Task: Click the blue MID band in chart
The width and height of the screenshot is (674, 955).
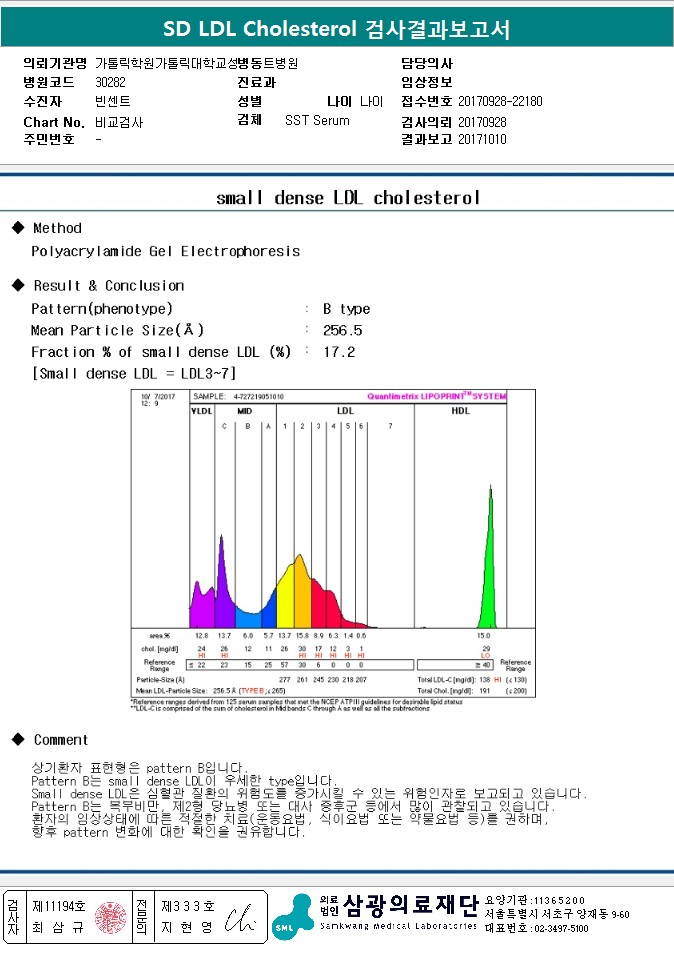Action: (248, 615)
